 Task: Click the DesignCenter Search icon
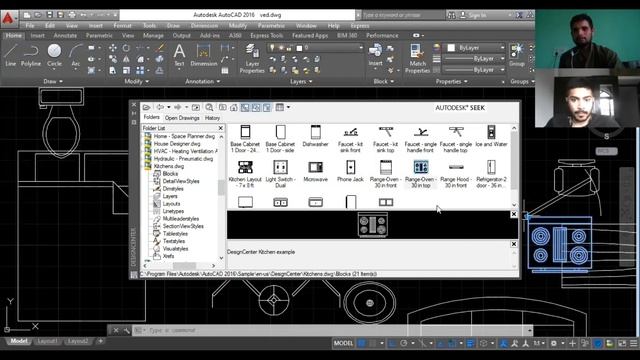tap(209, 107)
